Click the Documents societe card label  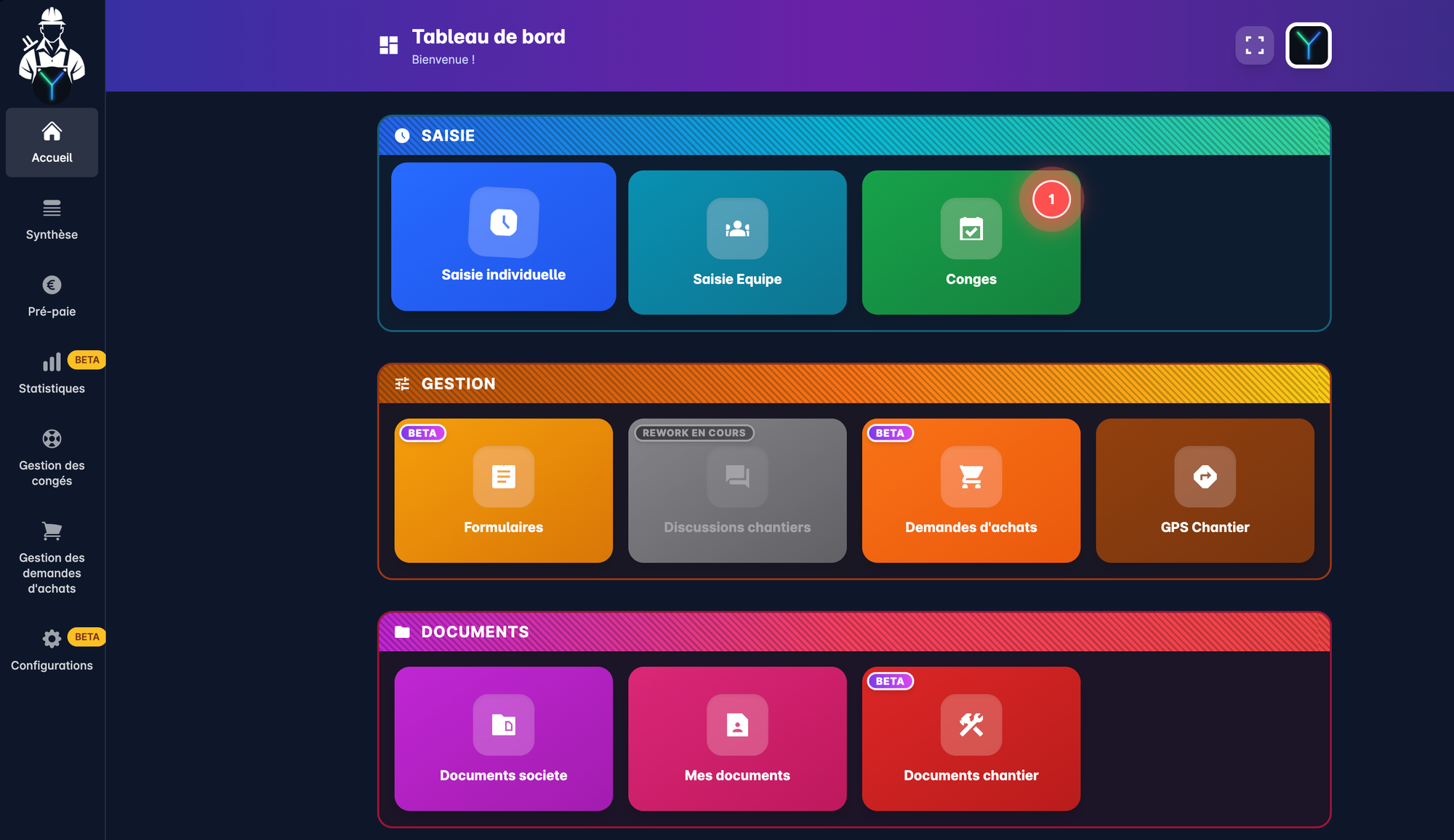504,775
